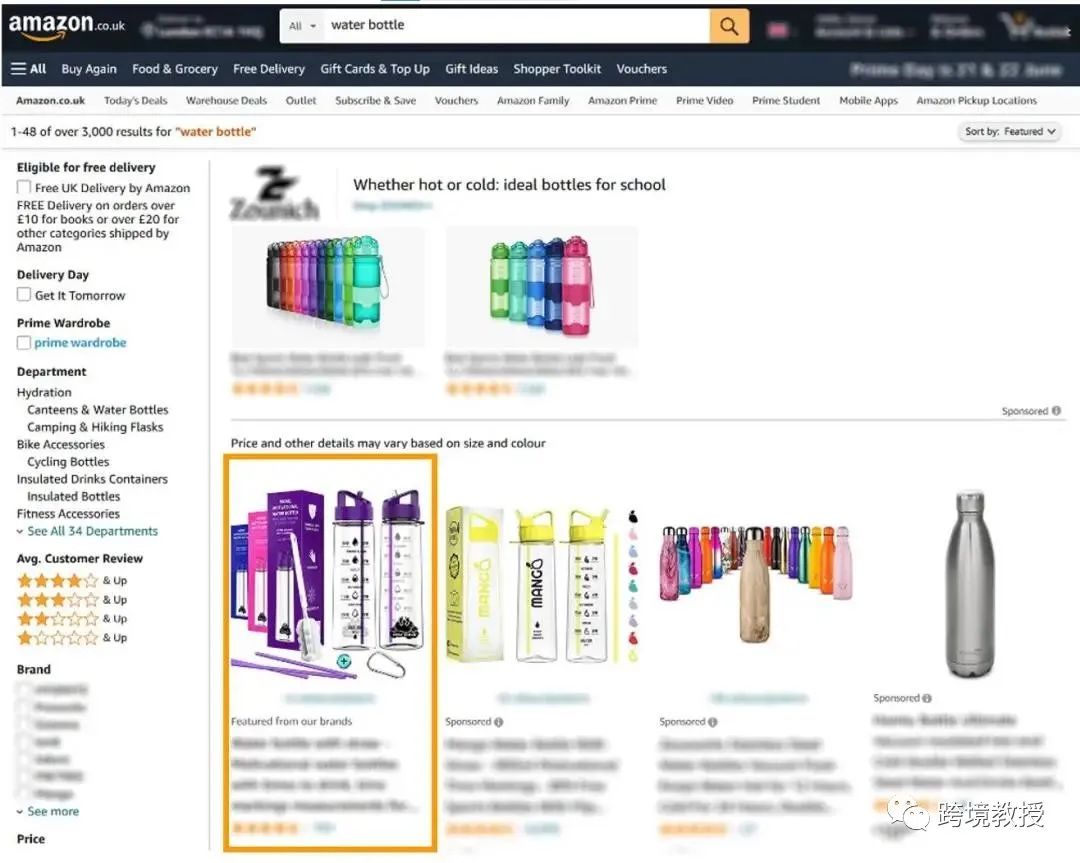
Task: Click the Amazon.co.uk logo
Action: (x=66, y=25)
